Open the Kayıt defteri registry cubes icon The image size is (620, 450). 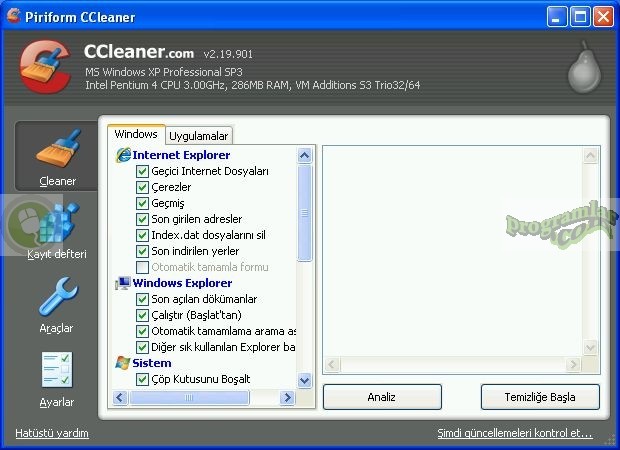tap(59, 222)
